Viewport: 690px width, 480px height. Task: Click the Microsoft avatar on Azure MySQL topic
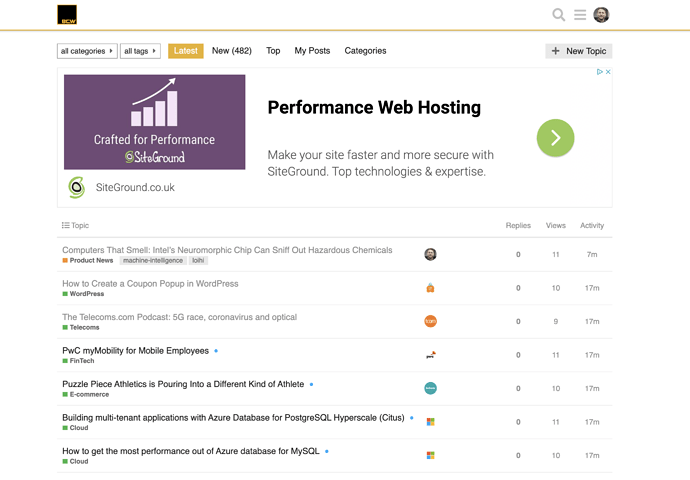click(430, 455)
